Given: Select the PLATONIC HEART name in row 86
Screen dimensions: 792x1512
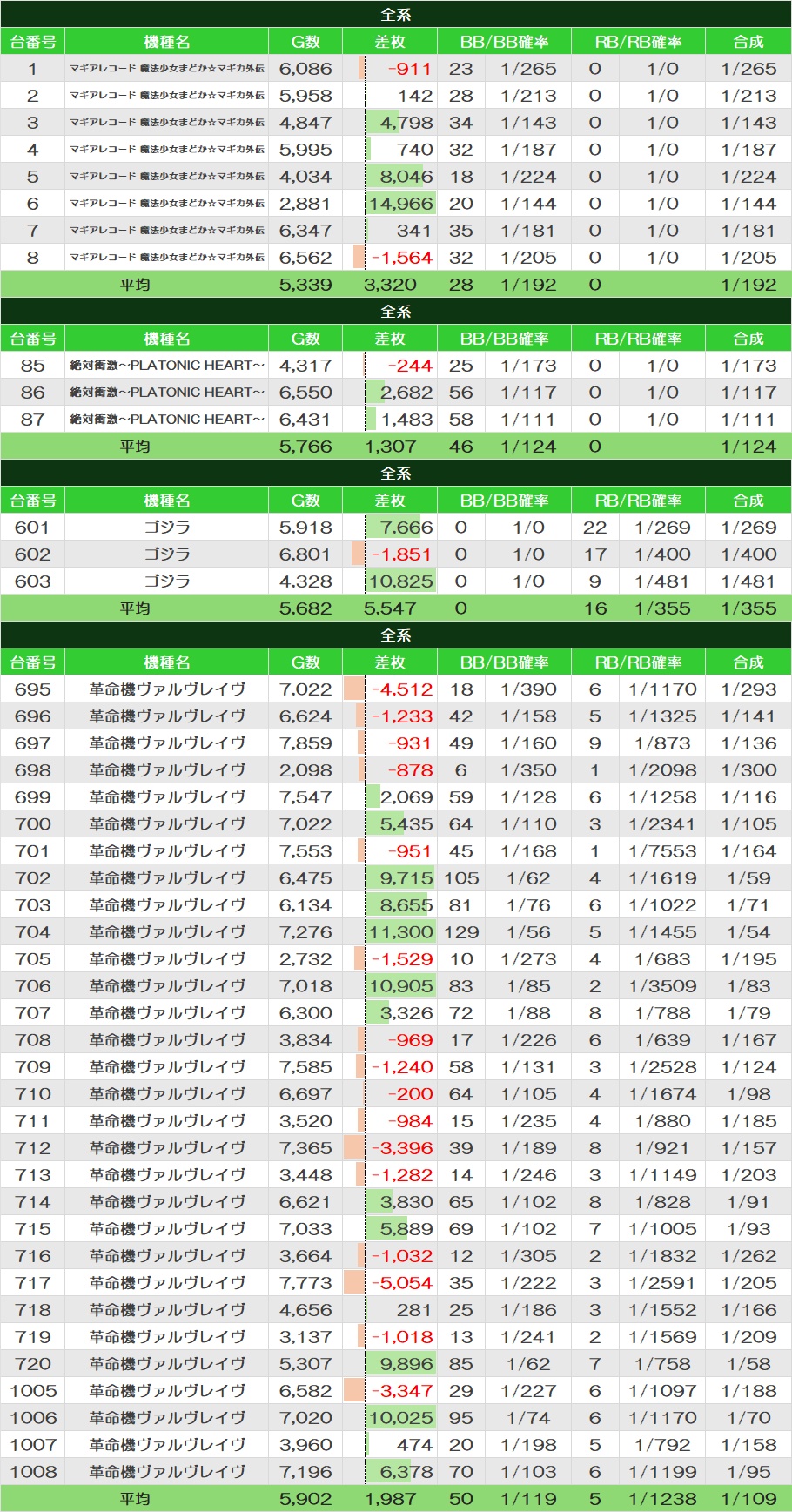Looking at the screenshot, I should pyautogui.click(x=167, y=393).
